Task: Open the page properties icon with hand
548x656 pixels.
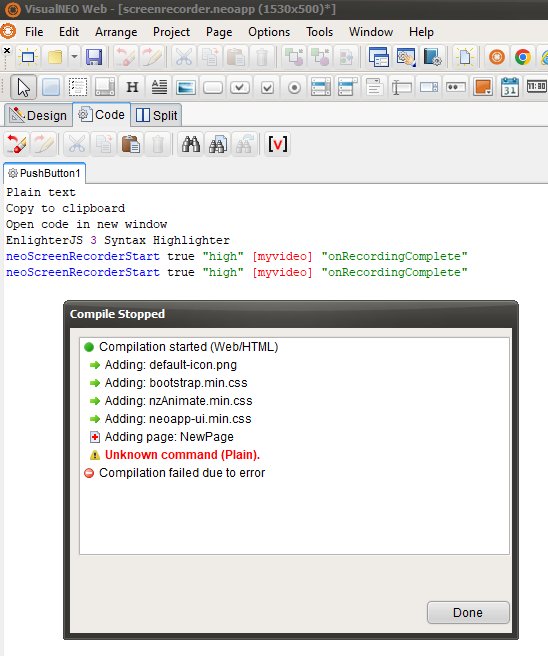Action: [x=405, y=57]
